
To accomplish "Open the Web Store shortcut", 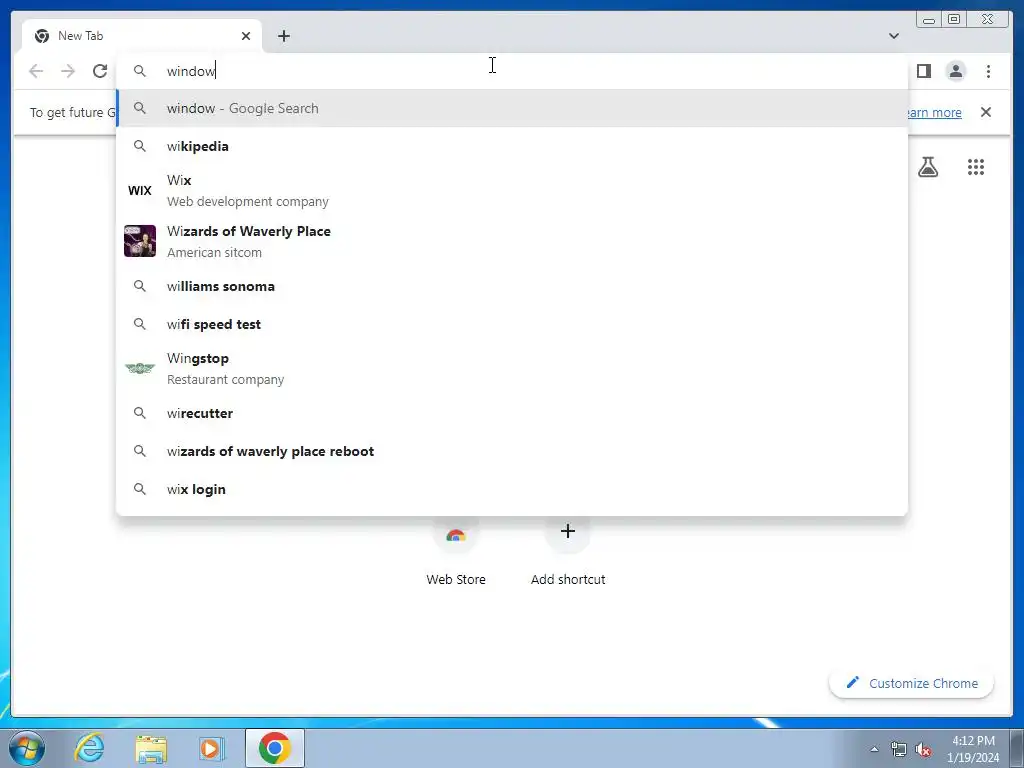I will click(x=456, y=552).
